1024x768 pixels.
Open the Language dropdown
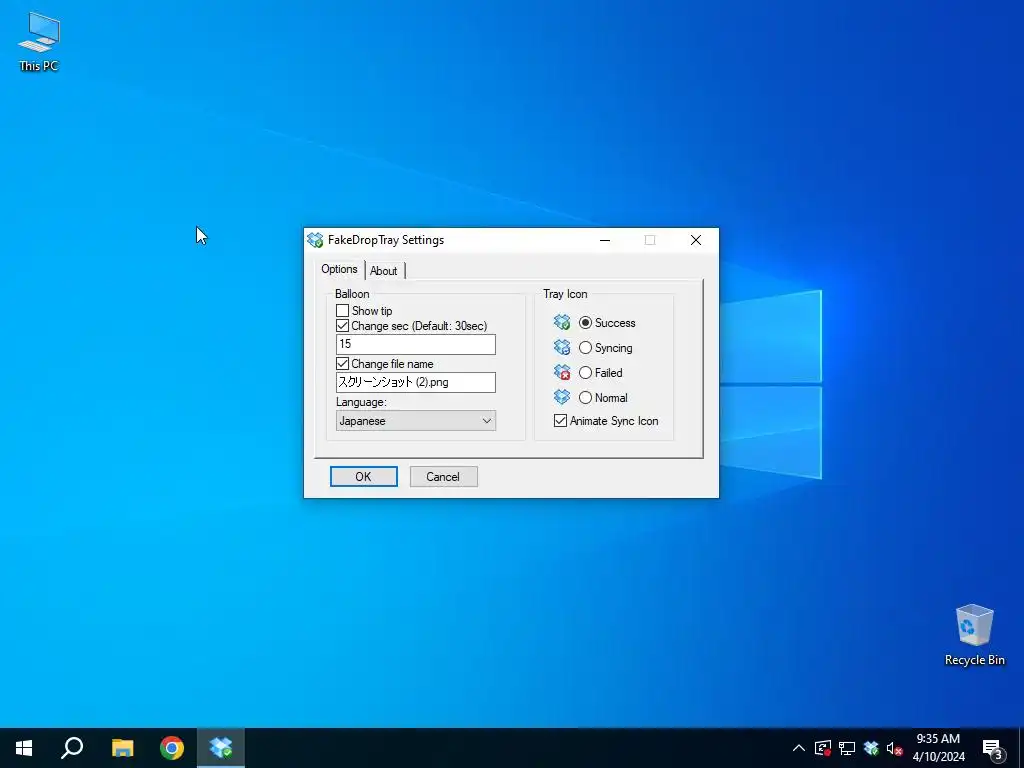tap(416, 421)
